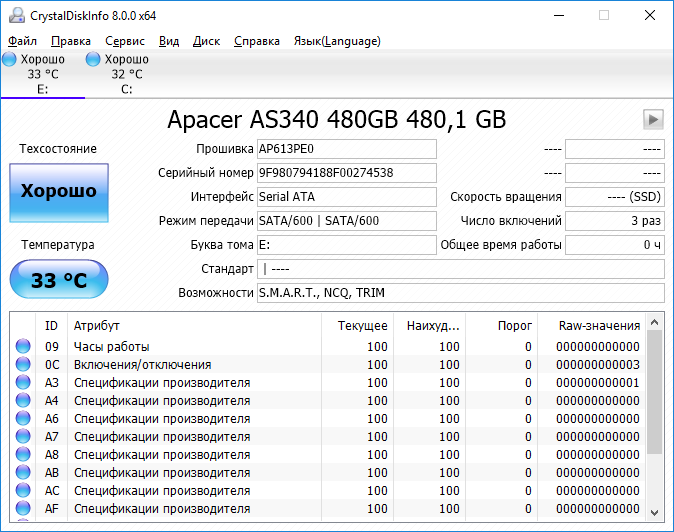
Task: Click the Текущее column header
Action: click(x=358, y=326)
